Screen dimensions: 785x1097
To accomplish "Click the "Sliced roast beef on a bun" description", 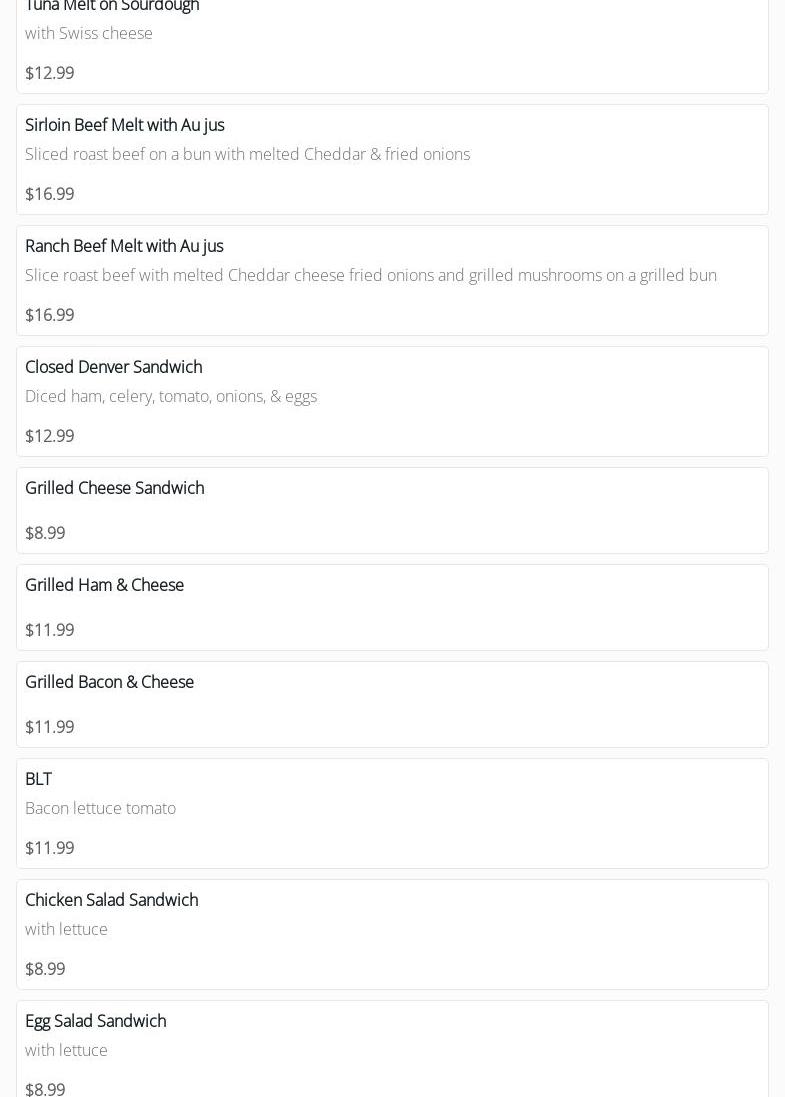I will 247,154.
